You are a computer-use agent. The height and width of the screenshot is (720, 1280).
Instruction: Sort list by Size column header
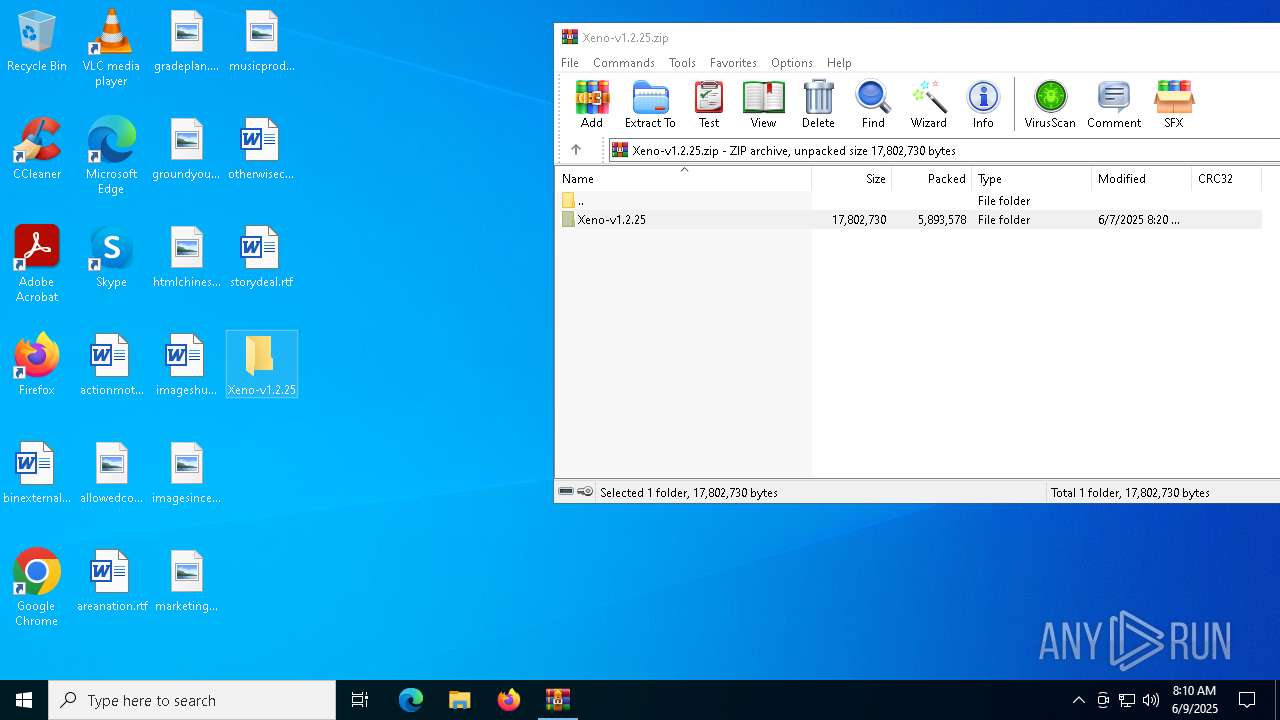point(851,179)
